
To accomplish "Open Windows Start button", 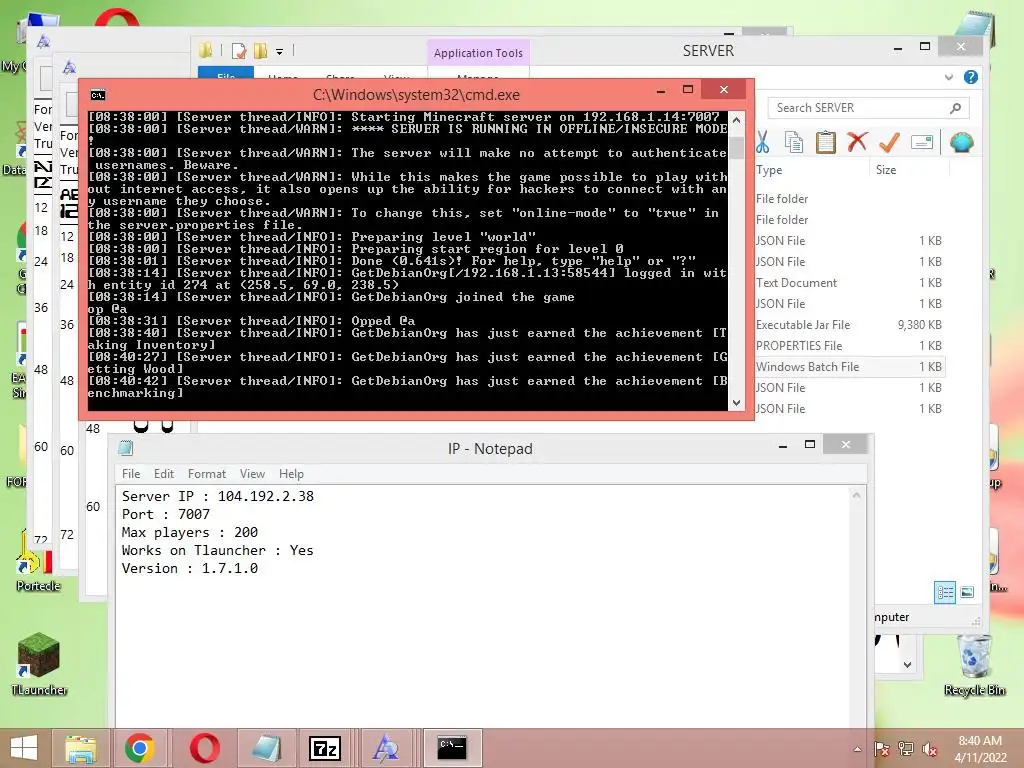I will [x=24, y=748].
